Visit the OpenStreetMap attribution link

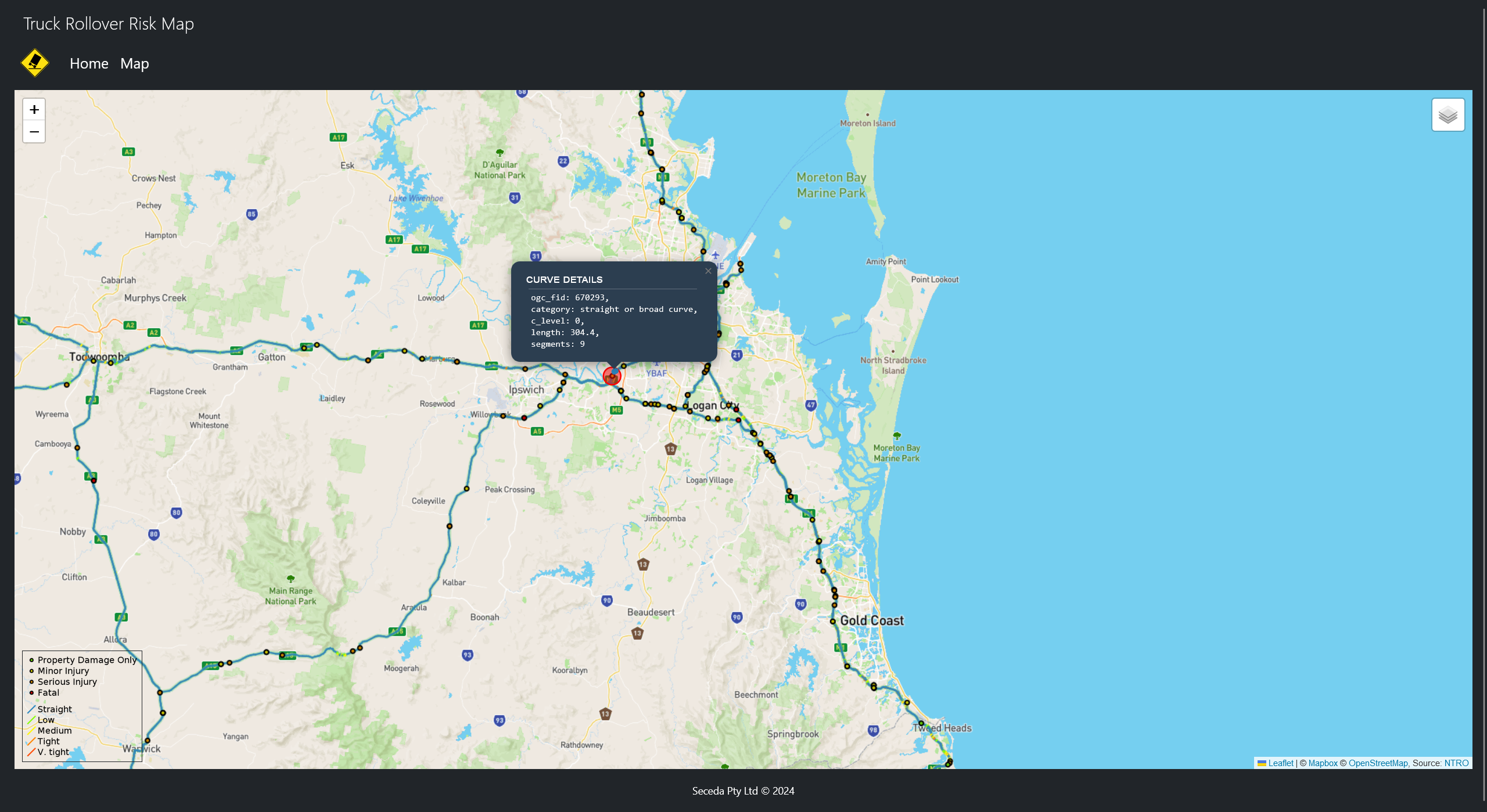[1378, 763]
